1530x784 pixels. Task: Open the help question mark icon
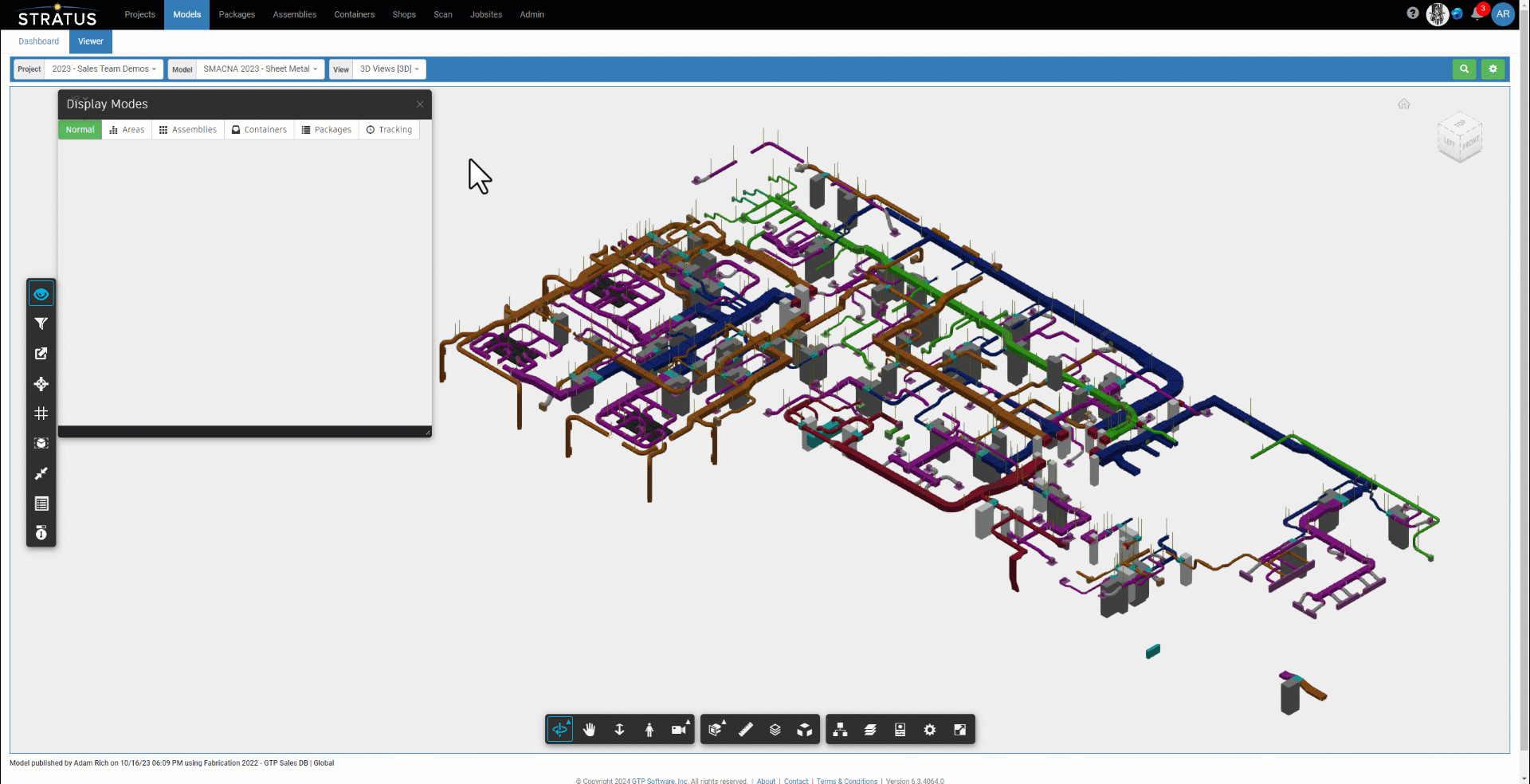tap(1413, 14)
